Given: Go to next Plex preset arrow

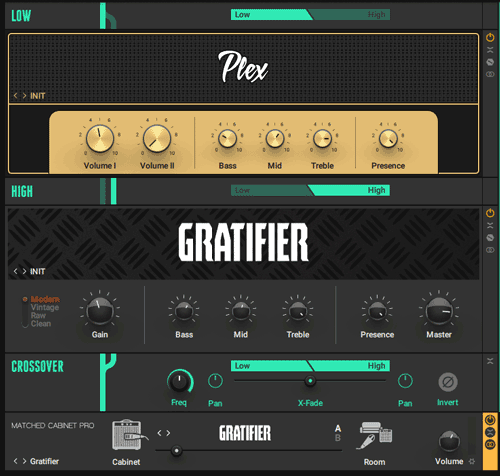Looking at the screenshot, I should click(24, 96).
